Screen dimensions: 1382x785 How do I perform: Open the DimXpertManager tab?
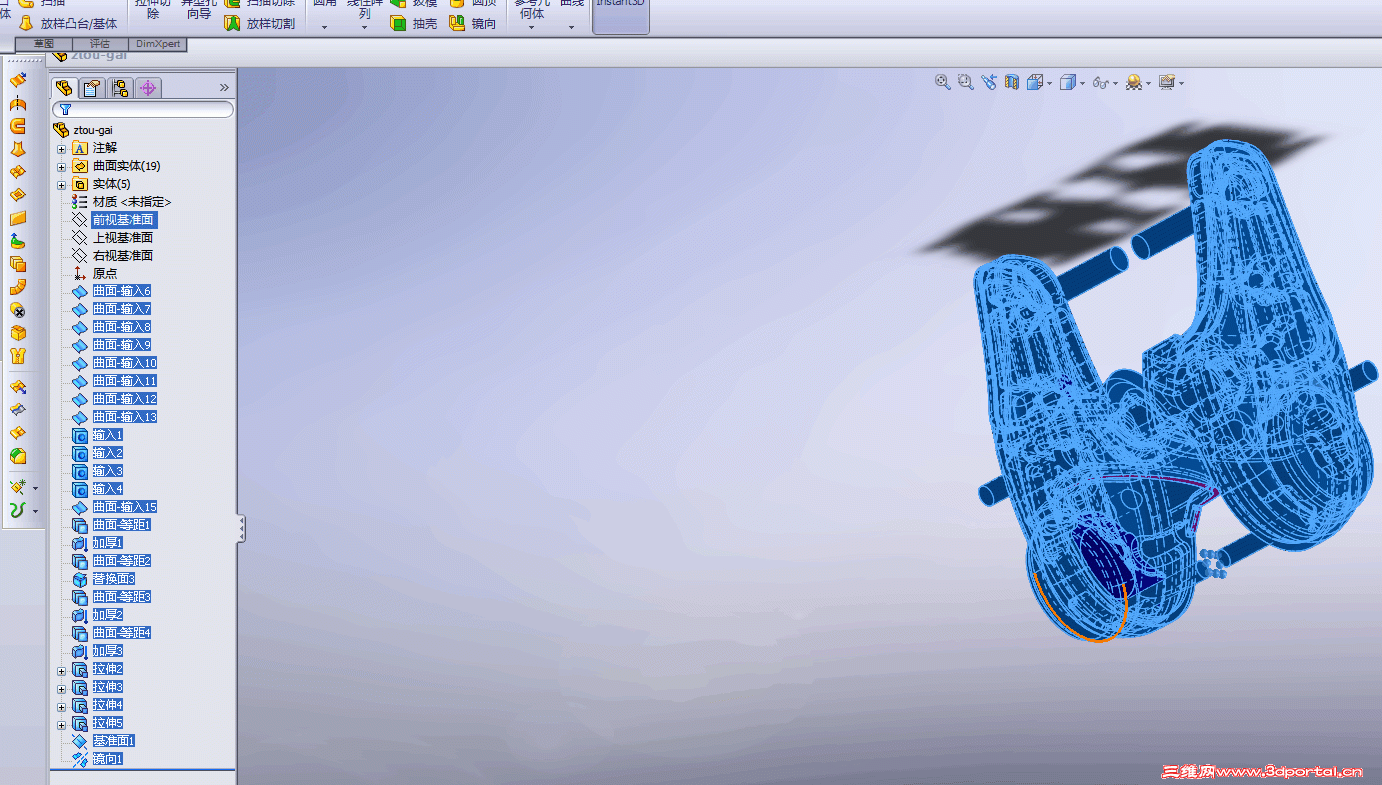click(148, 88)
